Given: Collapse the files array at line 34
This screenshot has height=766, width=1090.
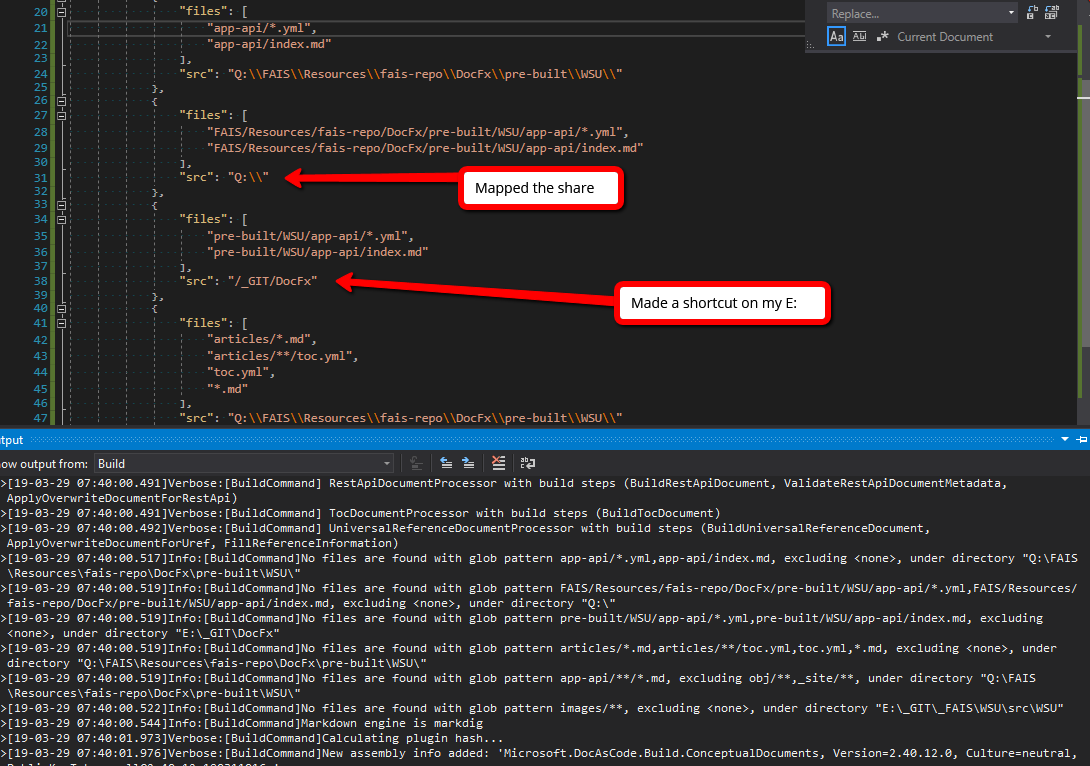Looking at the screenshot, I should [x=61, y=220].
